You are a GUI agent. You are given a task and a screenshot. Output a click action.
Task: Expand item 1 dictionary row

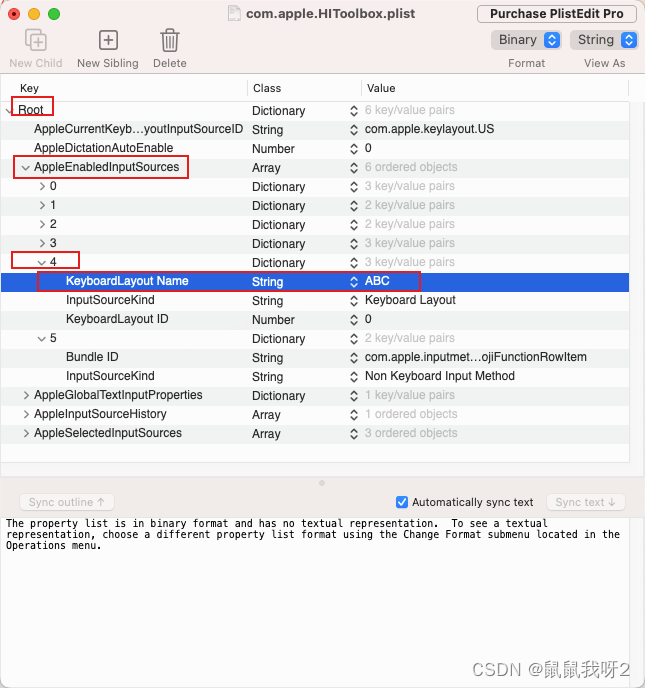42,205
